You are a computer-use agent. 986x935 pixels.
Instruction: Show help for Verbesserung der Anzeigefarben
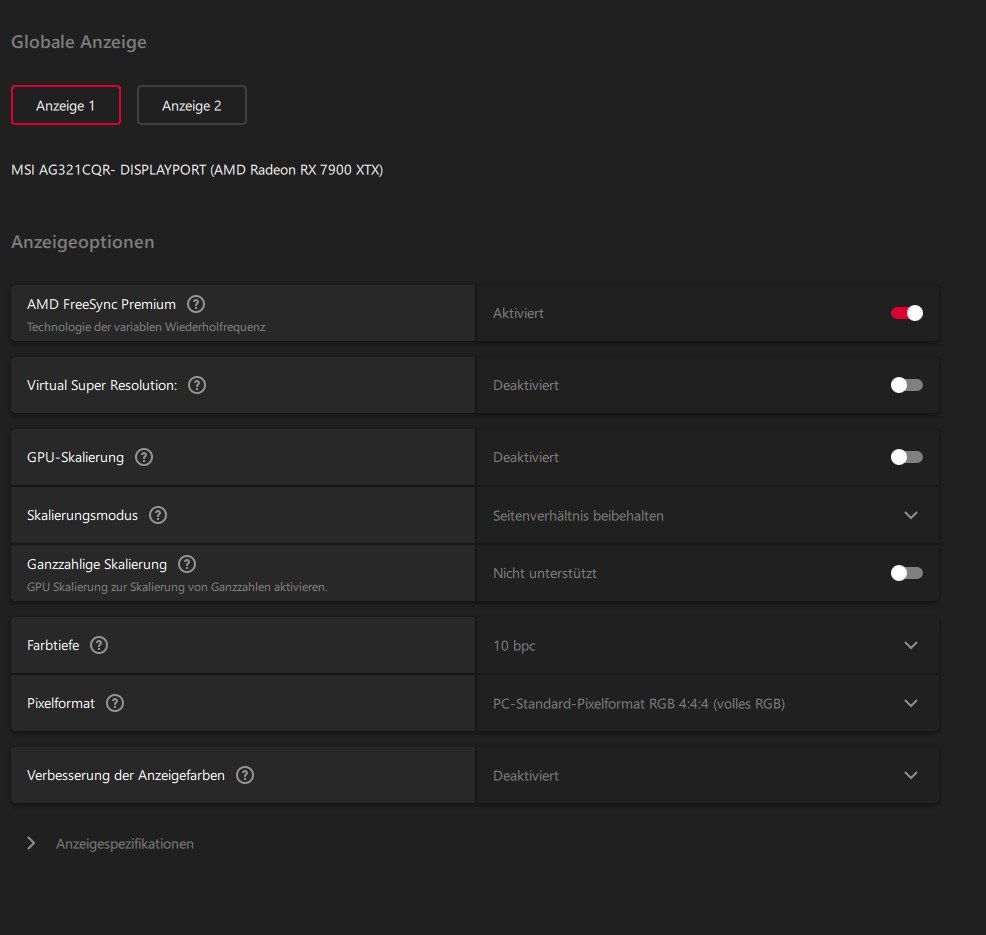click(x=245, y=775)
